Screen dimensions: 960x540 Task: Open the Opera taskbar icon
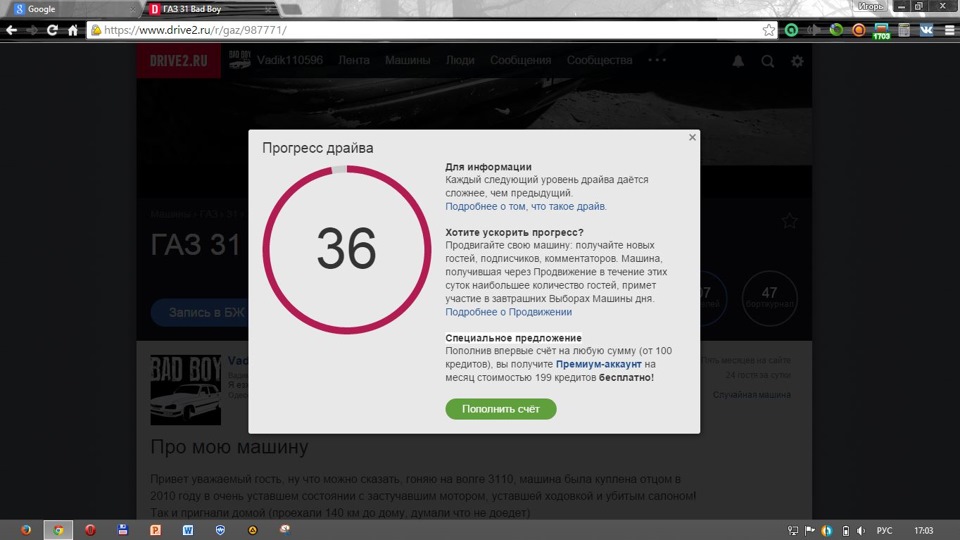coord(91,530)
